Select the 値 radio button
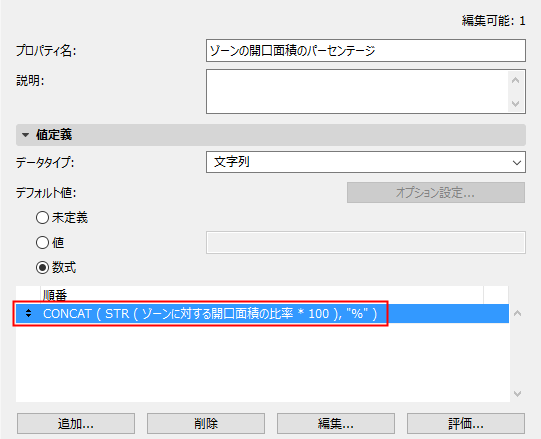Image resolution: width=541 pixels, height=439 pixels. 42,243
